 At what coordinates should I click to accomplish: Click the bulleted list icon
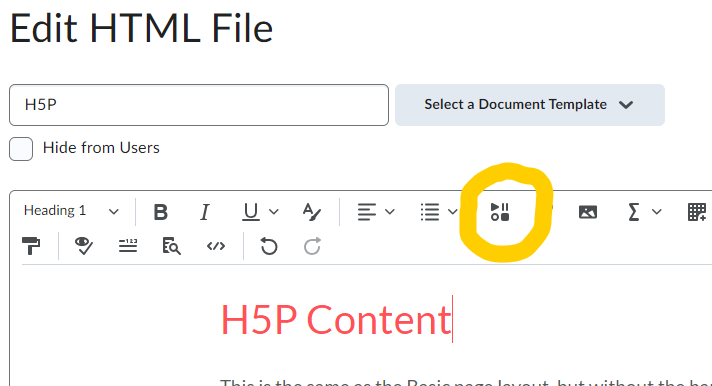tap(430, 212)
